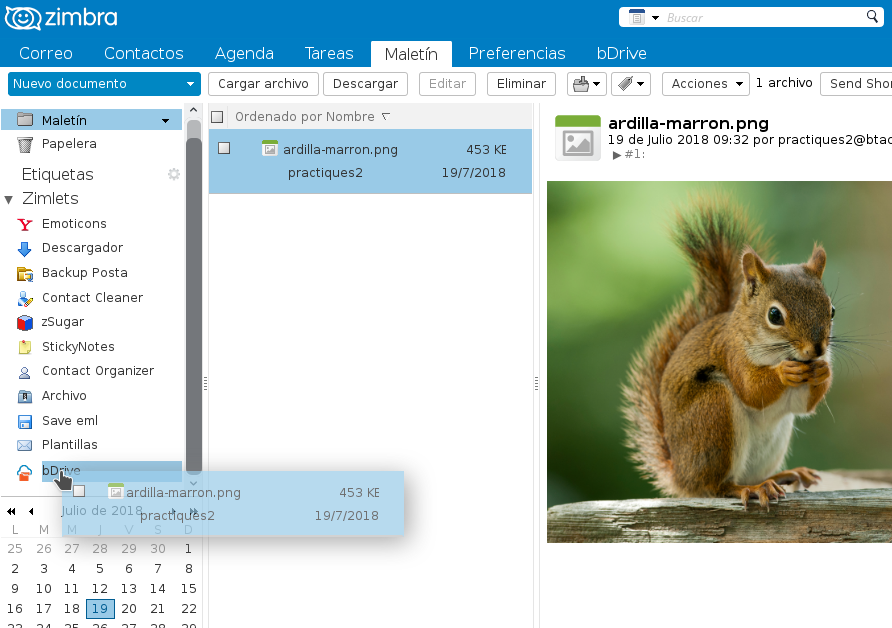This screenshot has width=892, height=628.
Task: Toggle the select-all checkbox in list header
Action: (217, 117)
